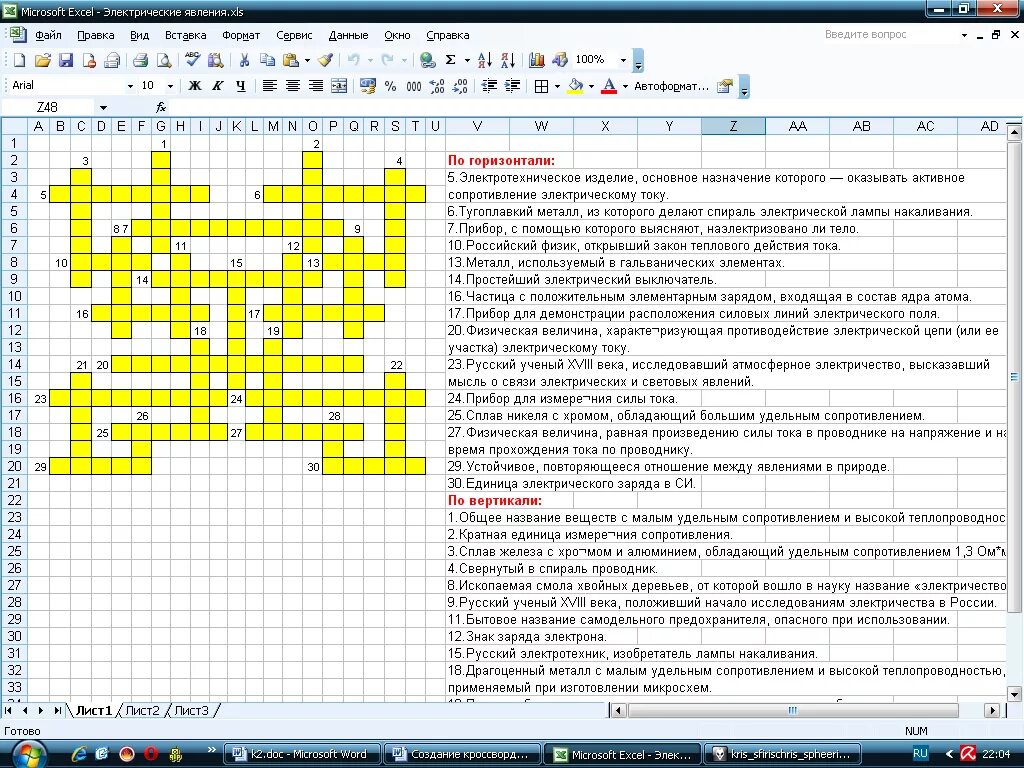Click the Merge and Center icon
Screen dimensions: 1024x768
pyautogui.click(x=339, y=86)
